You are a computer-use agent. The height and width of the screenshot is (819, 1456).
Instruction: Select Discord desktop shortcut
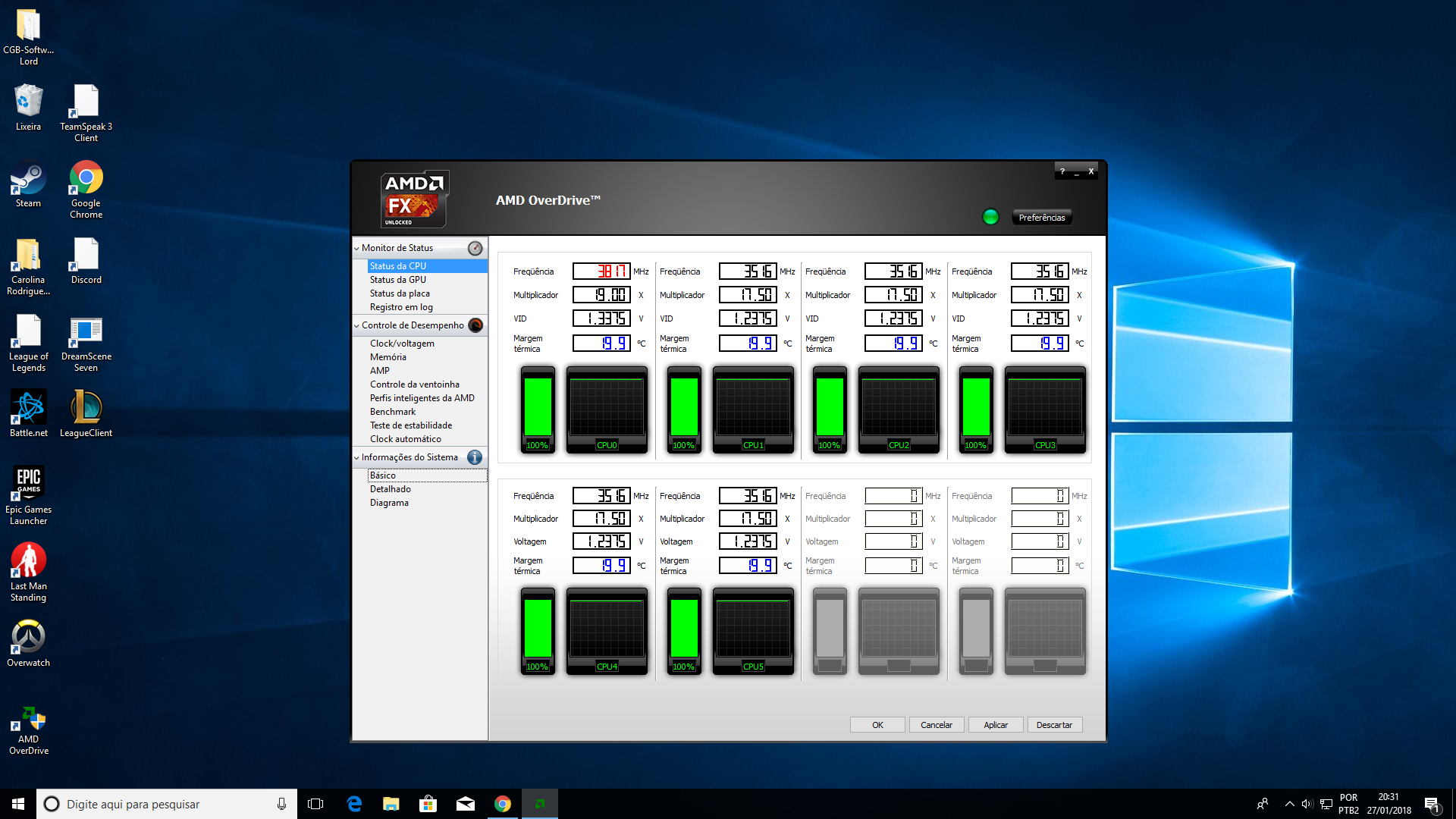[x=86, y=261]
